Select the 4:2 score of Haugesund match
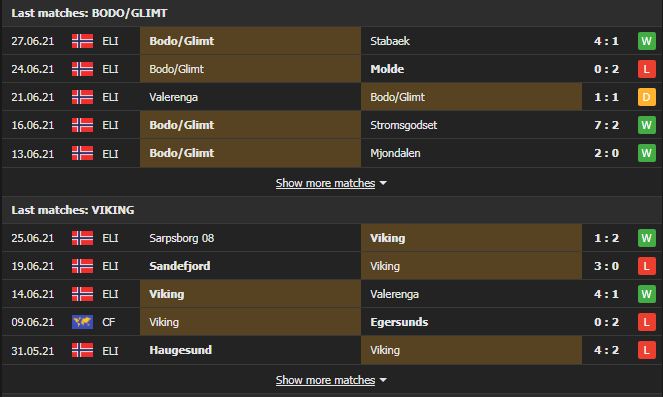663x397 pixels. [x=606, y=350]
